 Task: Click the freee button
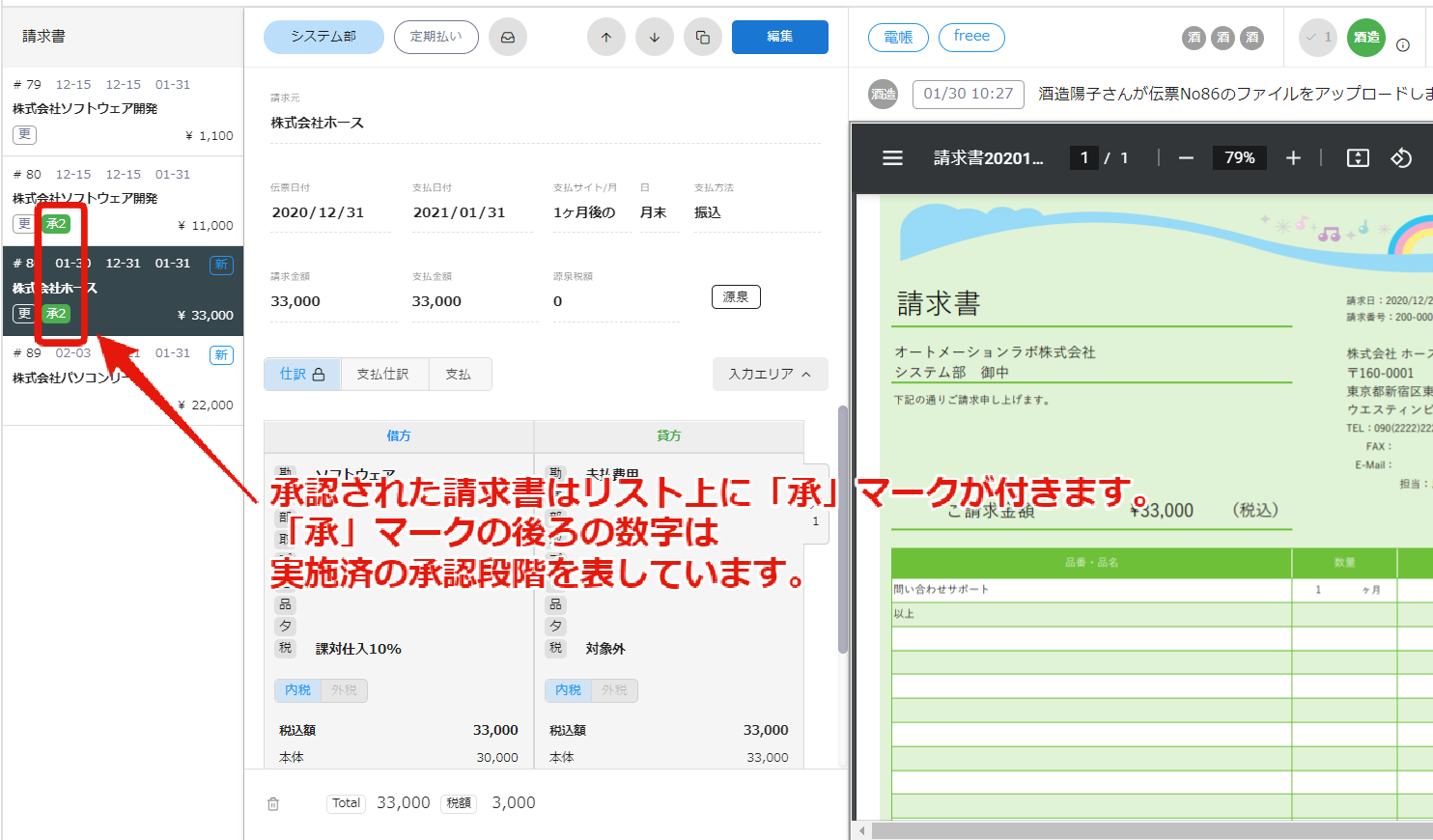[971, 37]
